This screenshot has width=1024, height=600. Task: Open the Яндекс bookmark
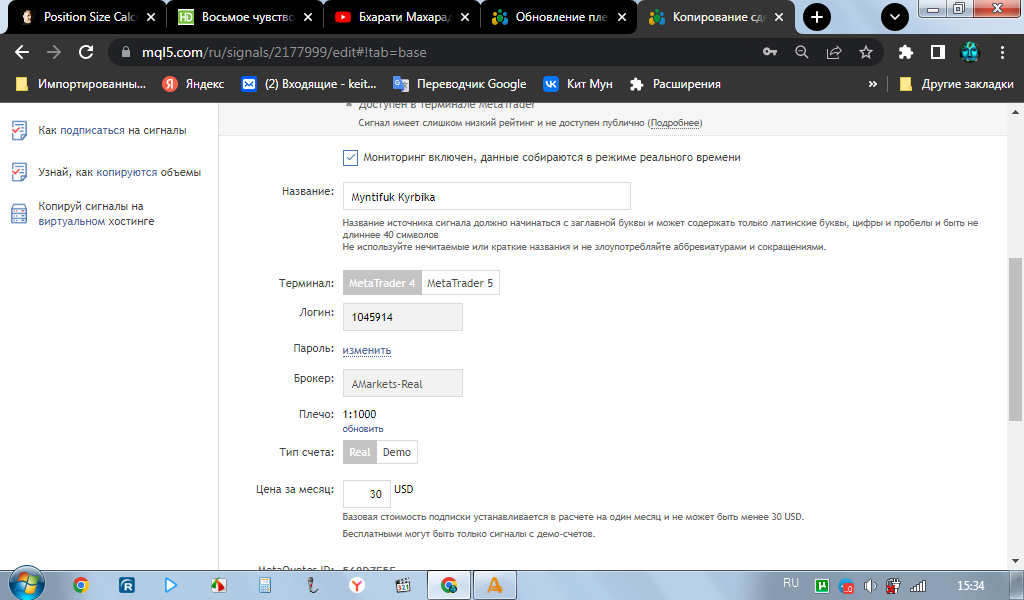193,84
